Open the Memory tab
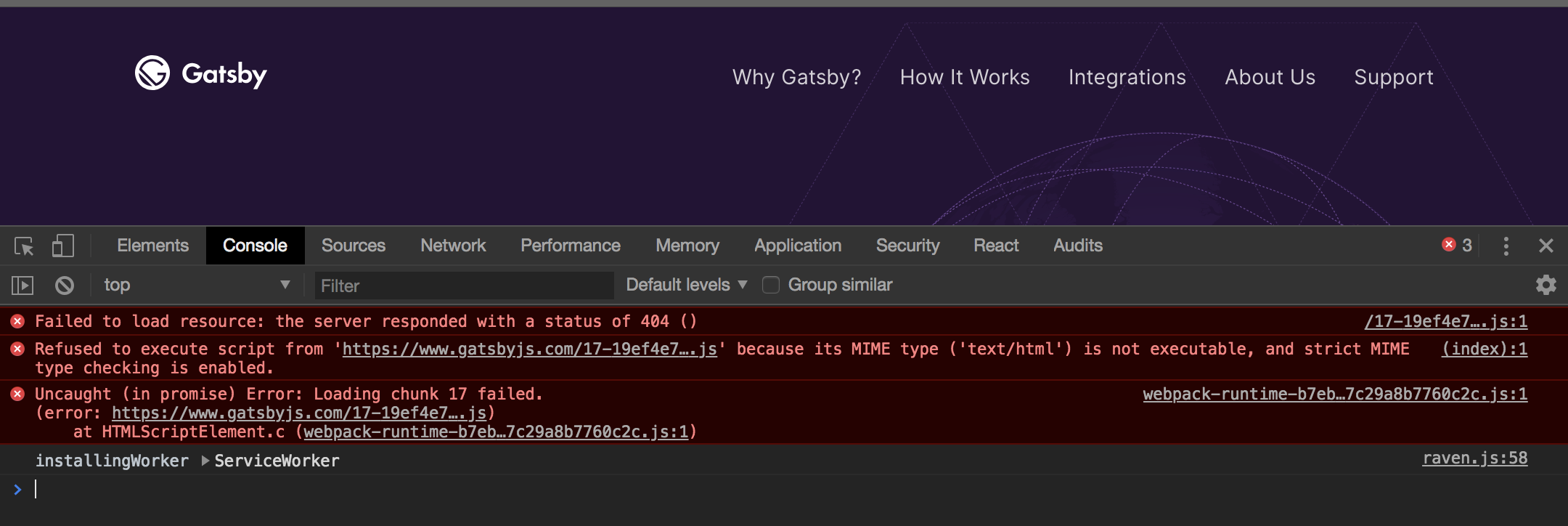Viewport: 1568px width, 526px height. click(687, 246)
